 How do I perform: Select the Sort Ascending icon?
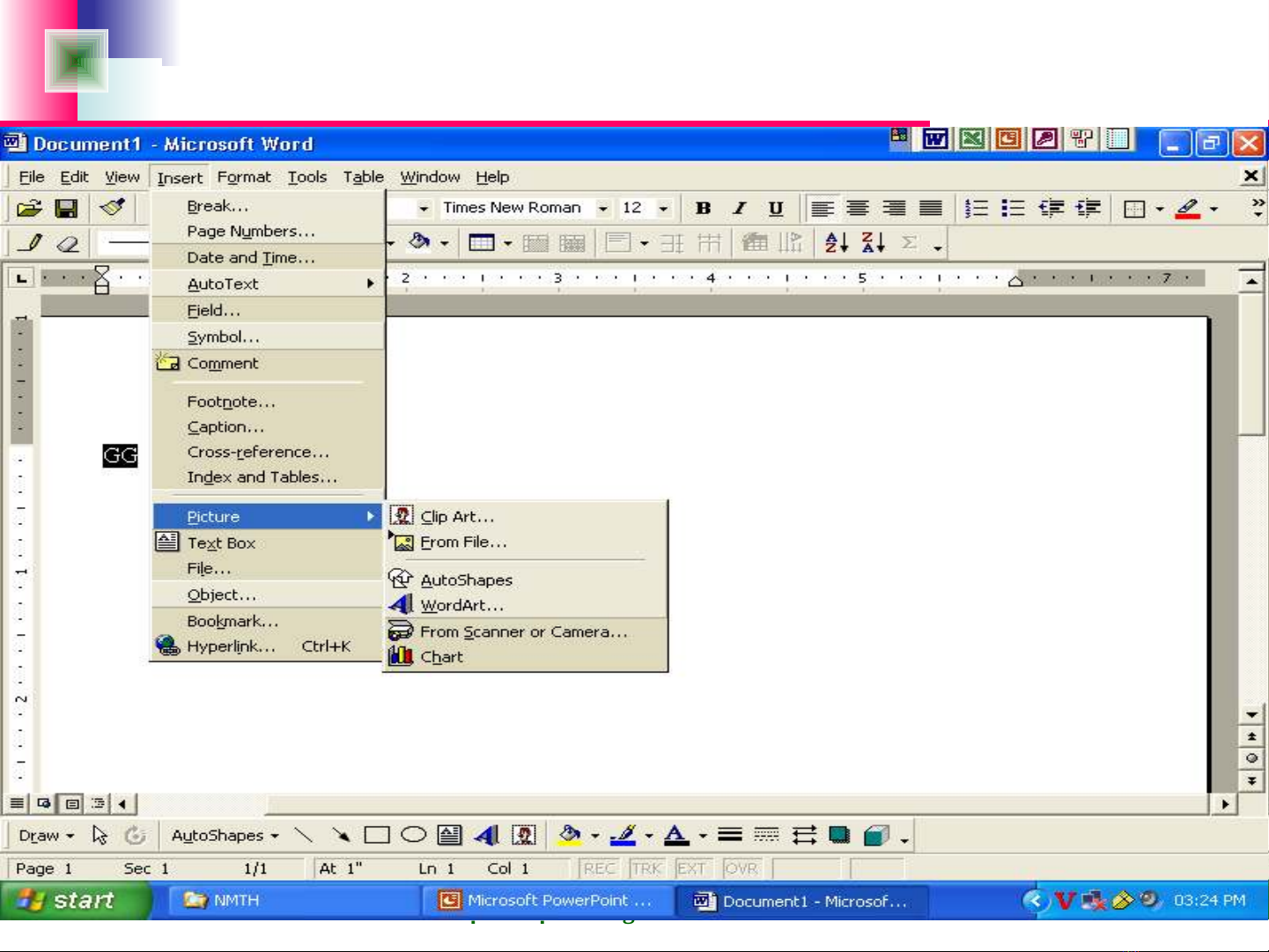tap(836, 243)
